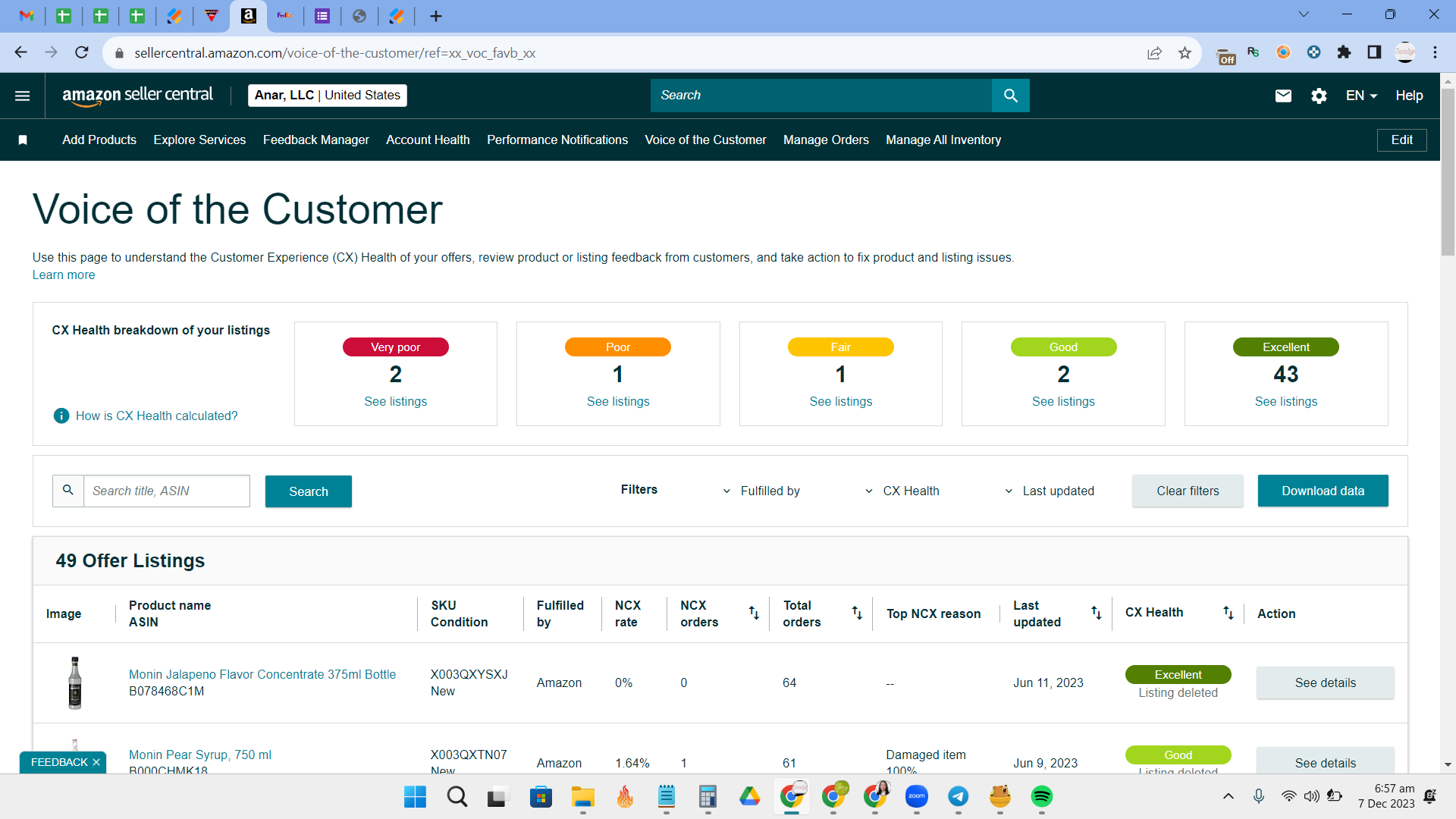Open the messages envelope icon
This screenshot has height=819, width=1456.
coord(1283,96)
